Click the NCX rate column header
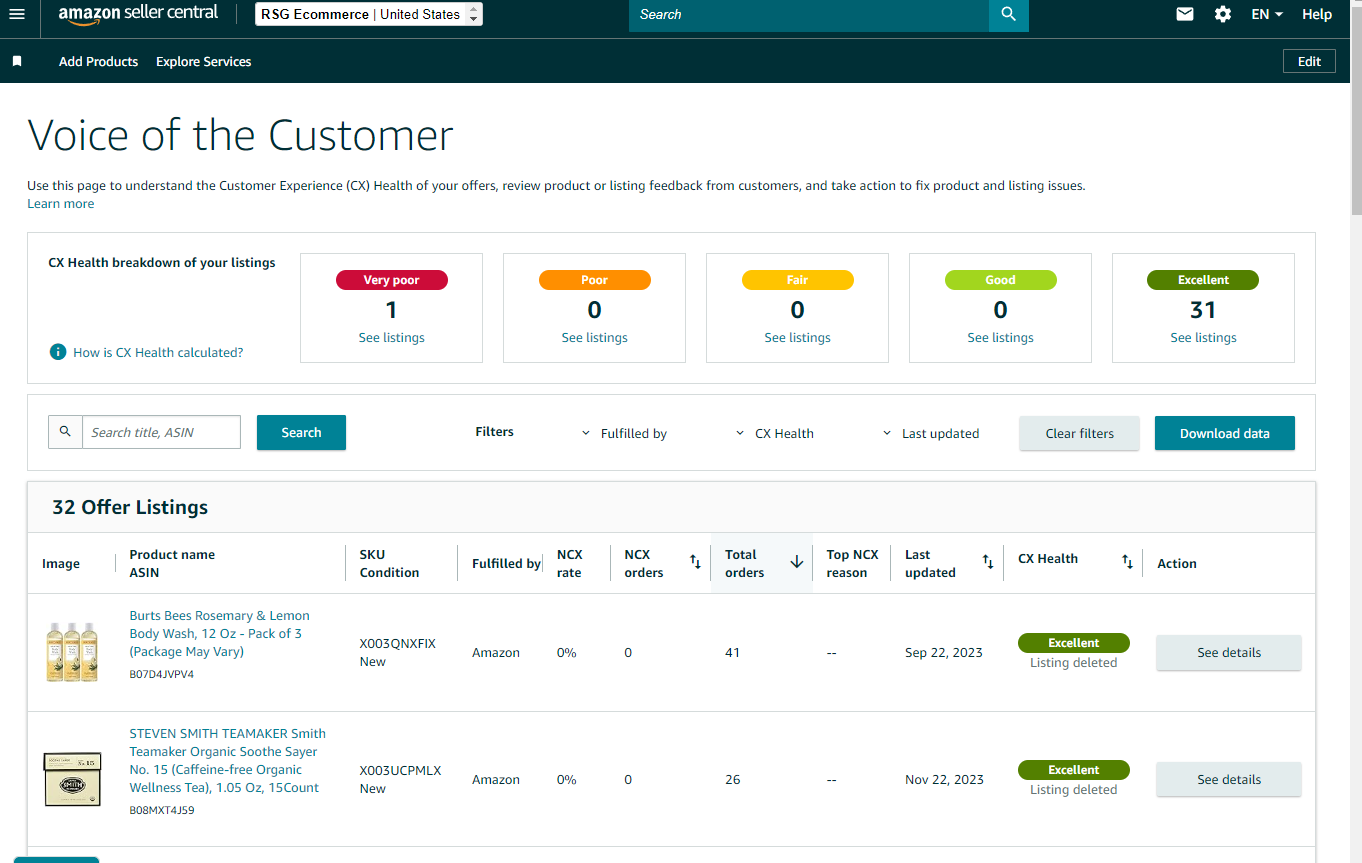 point(570,563)
